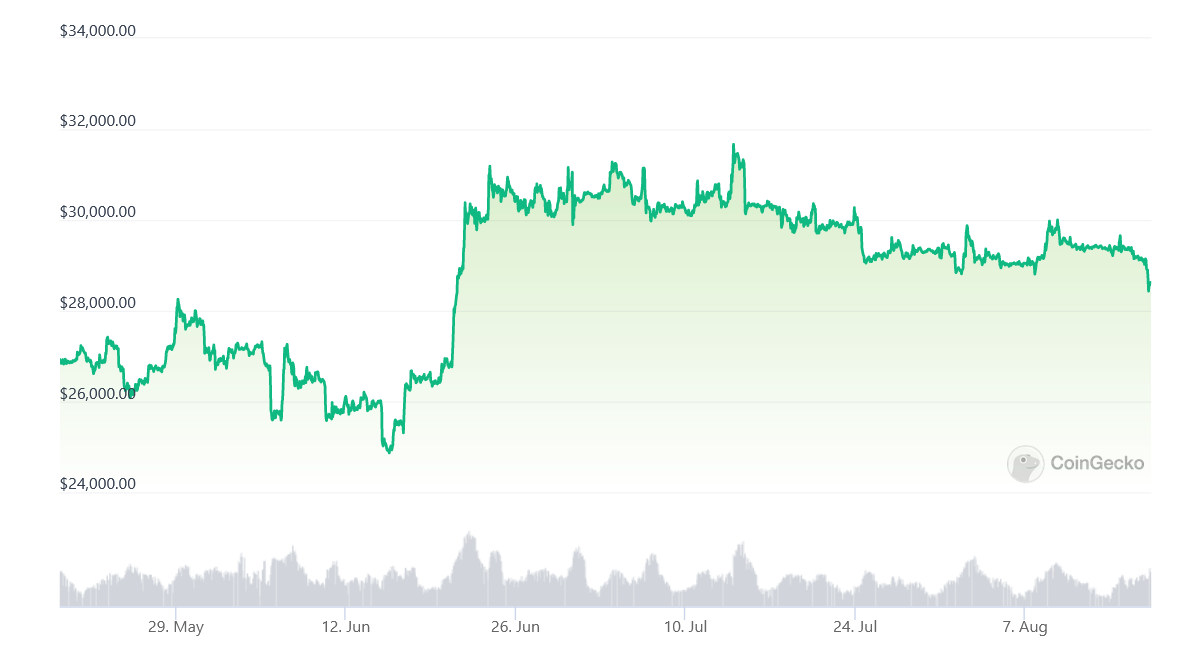
Task: Click the 29. May date label
Action: (175, 627)
